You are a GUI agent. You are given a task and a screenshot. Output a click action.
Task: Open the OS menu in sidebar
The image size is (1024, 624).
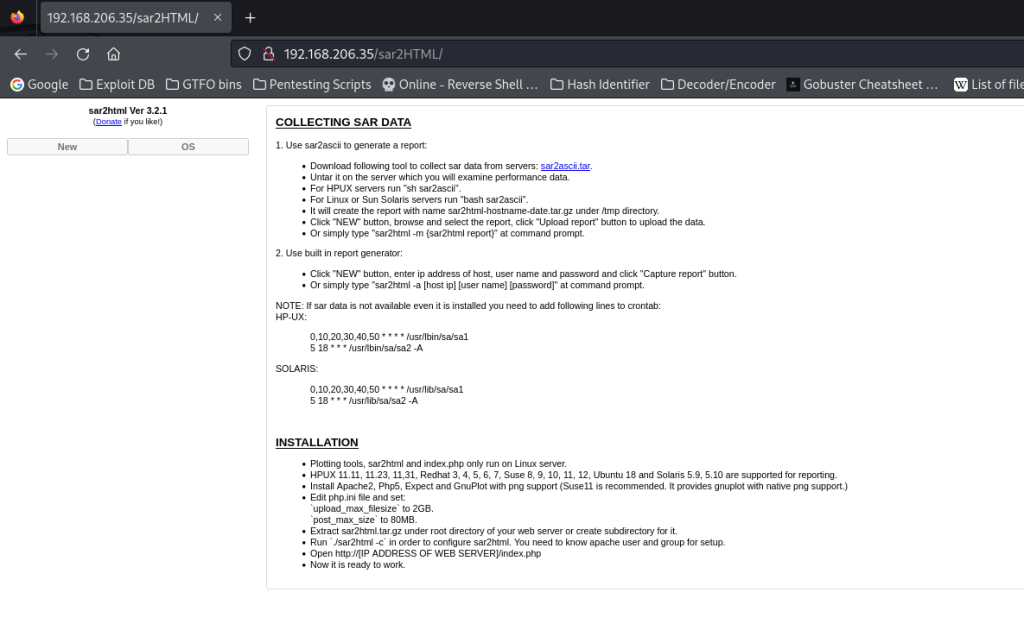(x=188, y=147)
